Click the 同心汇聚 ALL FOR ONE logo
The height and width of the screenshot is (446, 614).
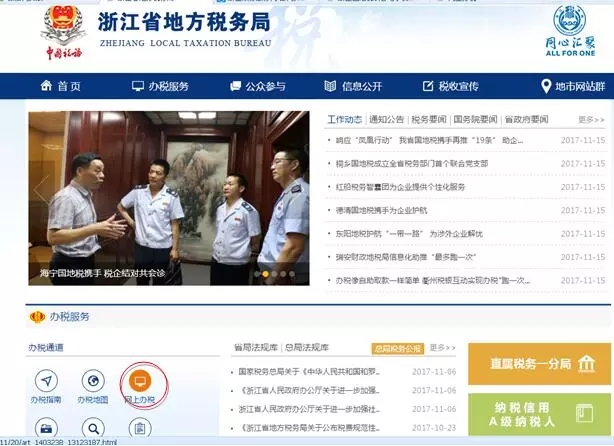[570, 31]
